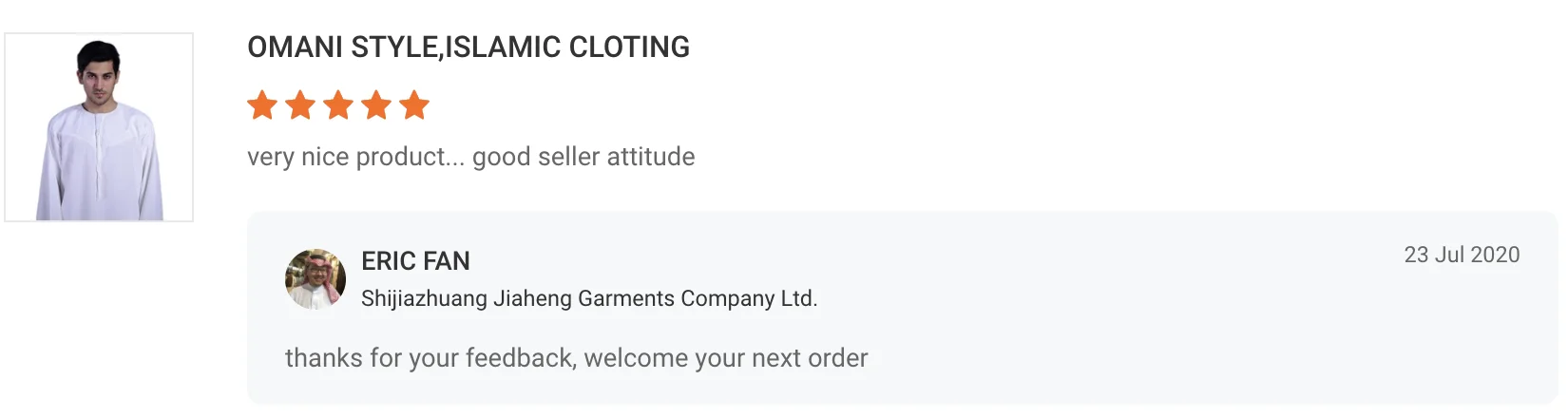The image size is (1568, 418).
Task: Click "good seller attitude" in the review
Action: [x=583, y=157]
